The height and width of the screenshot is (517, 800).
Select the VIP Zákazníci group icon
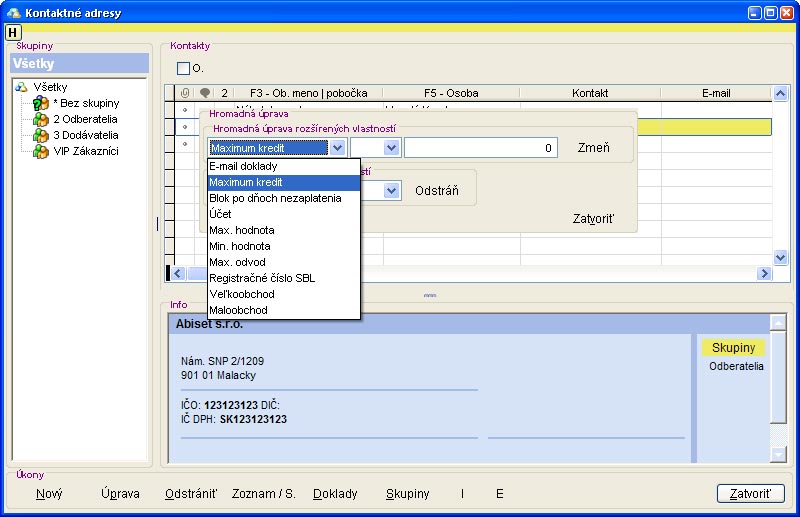click(41, 151)
